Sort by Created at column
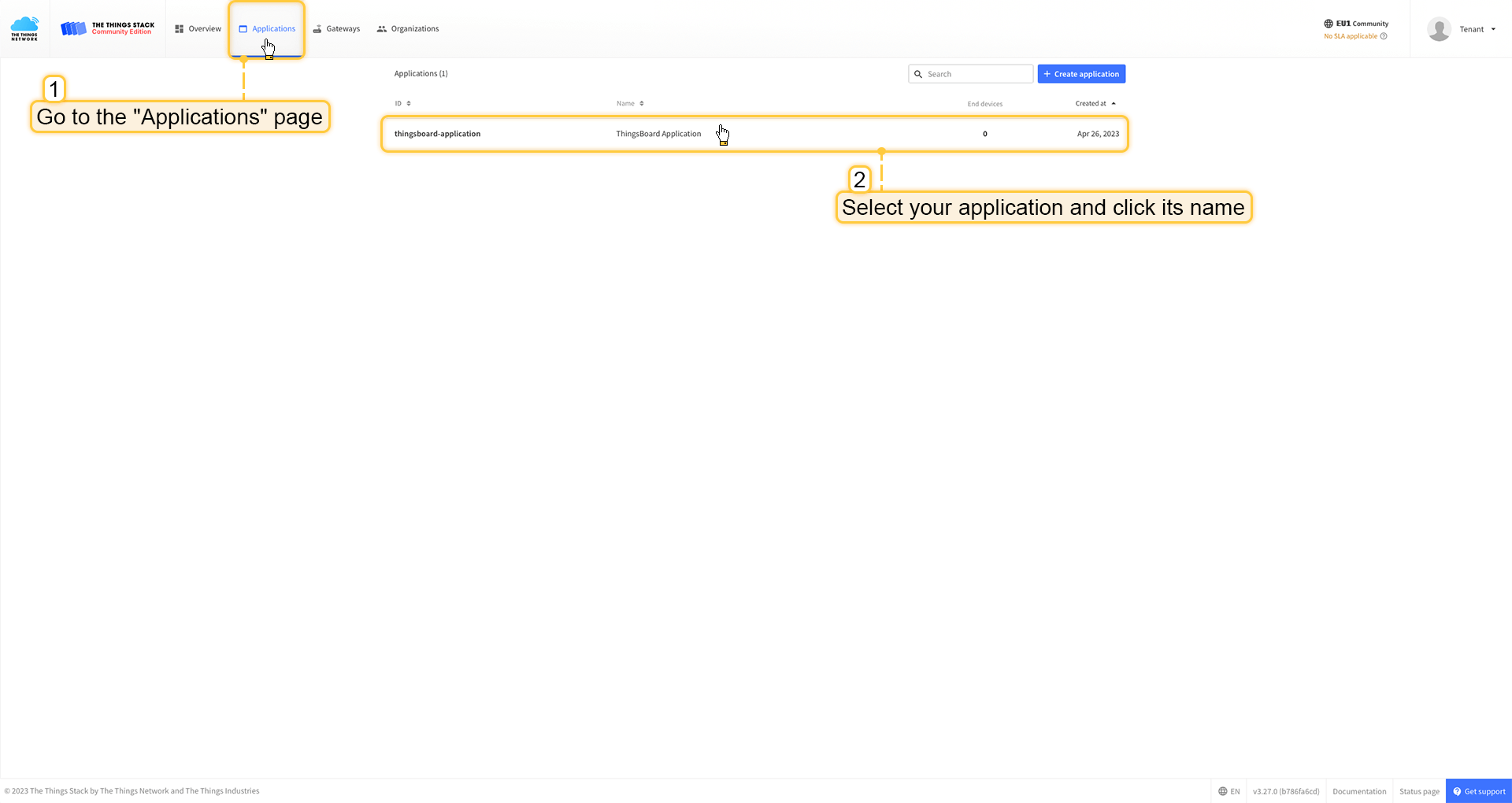 (1095, 104)
